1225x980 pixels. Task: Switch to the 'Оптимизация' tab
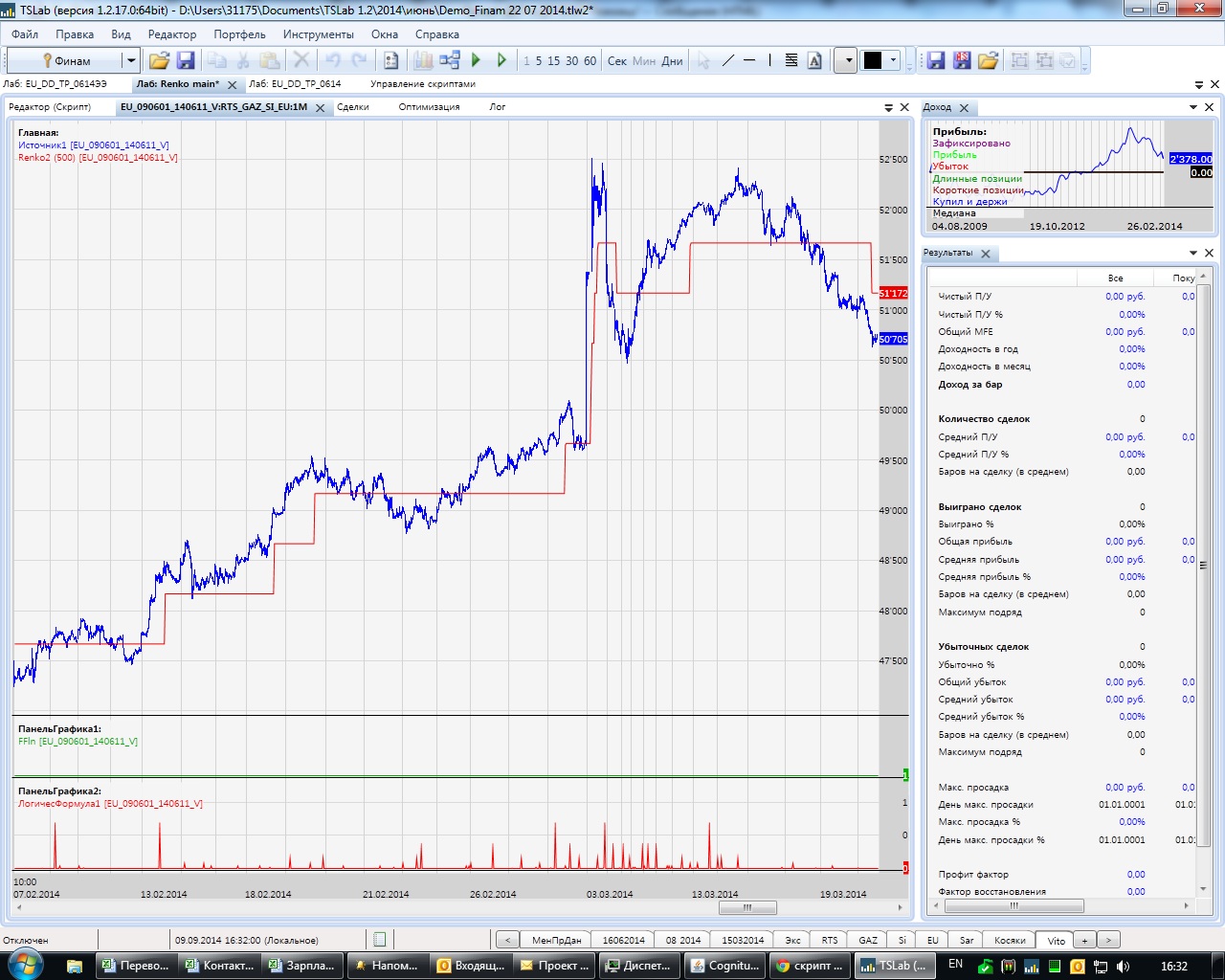pos(429,107)
